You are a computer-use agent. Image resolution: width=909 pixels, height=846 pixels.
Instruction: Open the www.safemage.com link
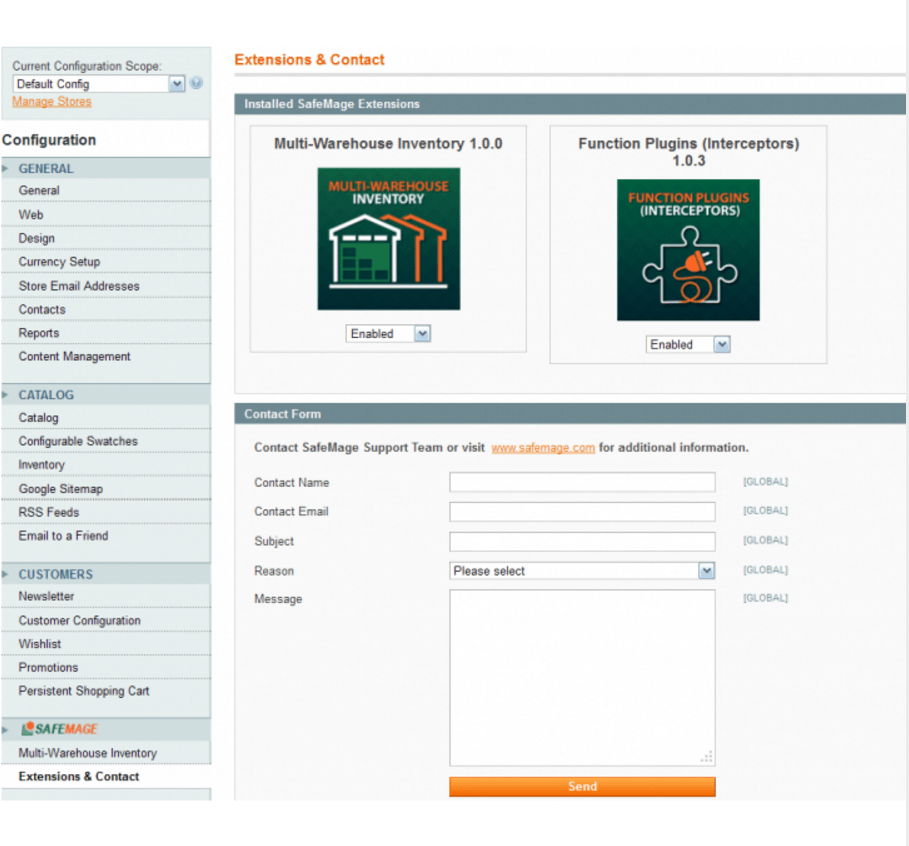[543, 448]
